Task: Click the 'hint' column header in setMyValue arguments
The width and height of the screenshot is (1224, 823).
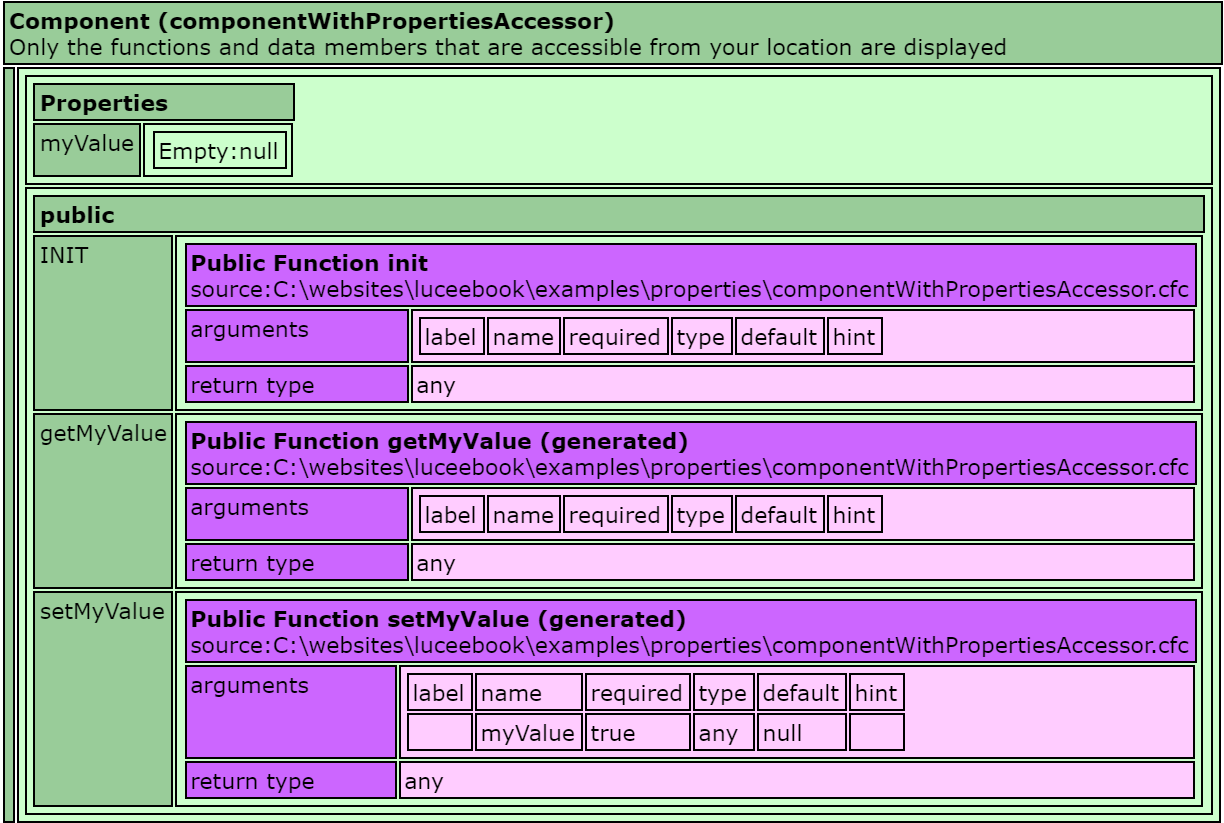Action: point(876,693)
